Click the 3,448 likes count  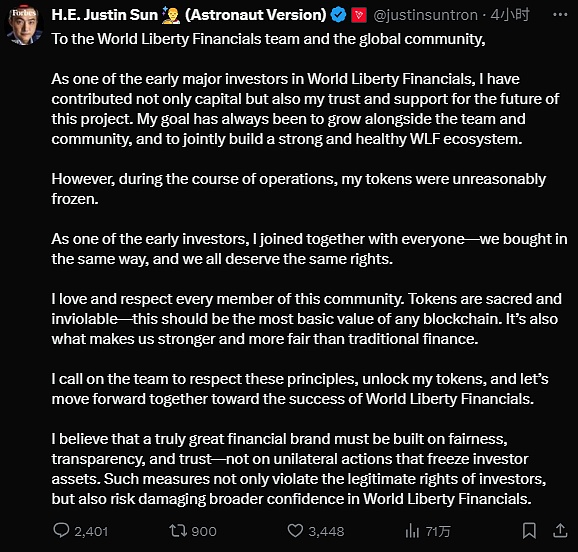pyautogui.click(x=326, y=531)
